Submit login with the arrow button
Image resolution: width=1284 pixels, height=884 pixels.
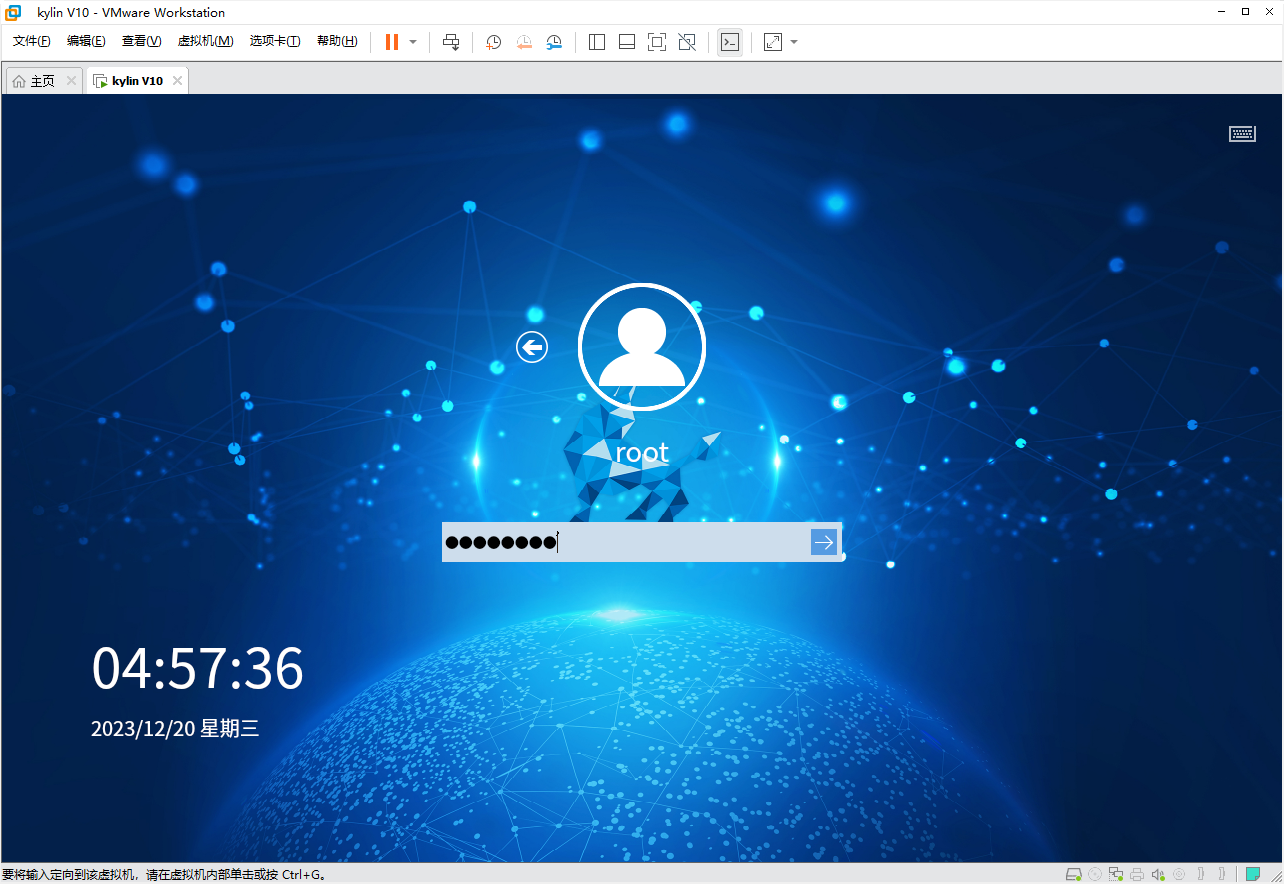pyautogui.click(x=824, y=542)
